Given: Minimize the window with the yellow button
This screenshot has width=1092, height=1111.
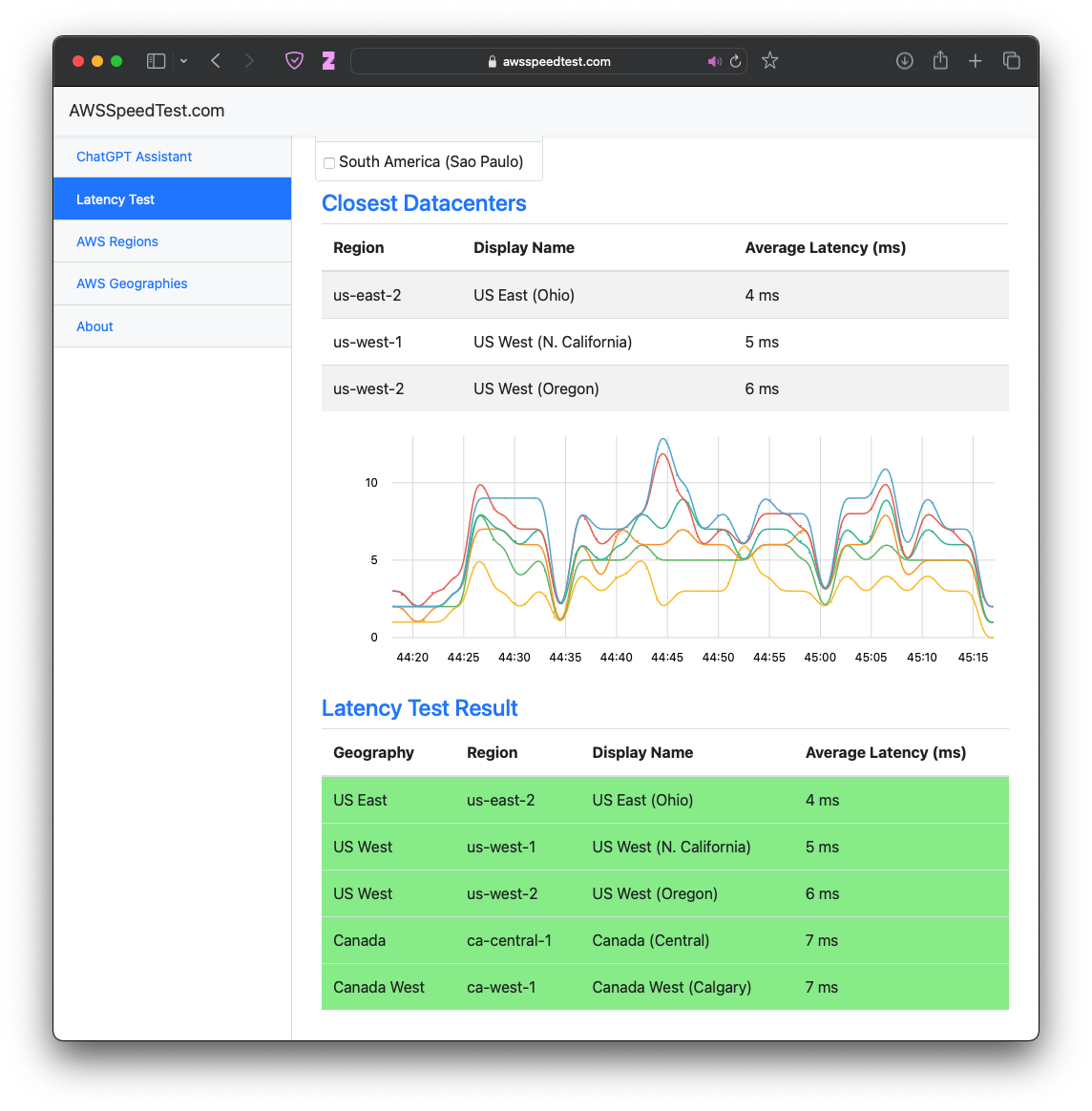Looking at the screenshot, I should 97,61.
